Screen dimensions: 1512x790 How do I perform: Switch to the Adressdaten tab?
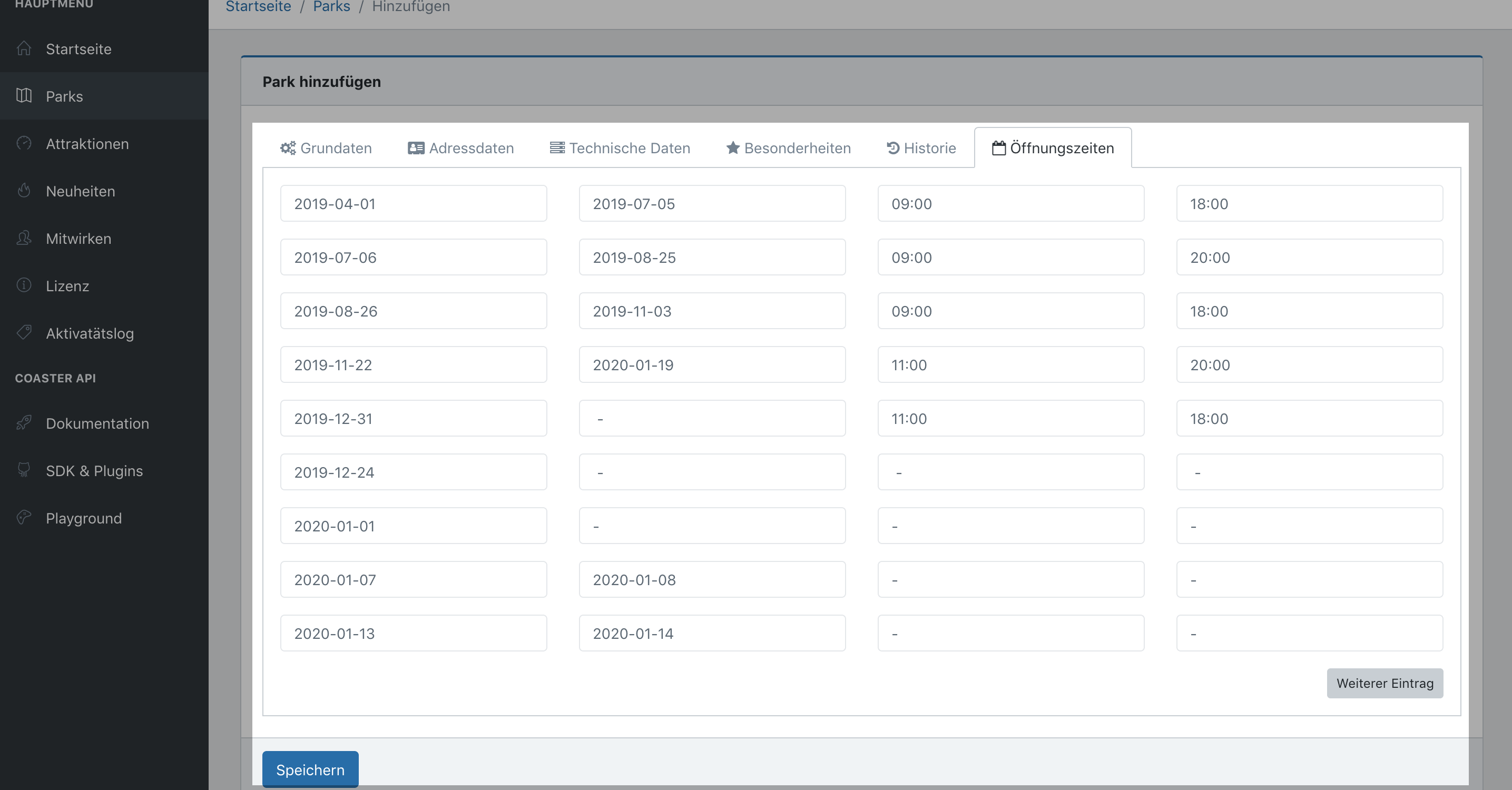coord(461,148)
